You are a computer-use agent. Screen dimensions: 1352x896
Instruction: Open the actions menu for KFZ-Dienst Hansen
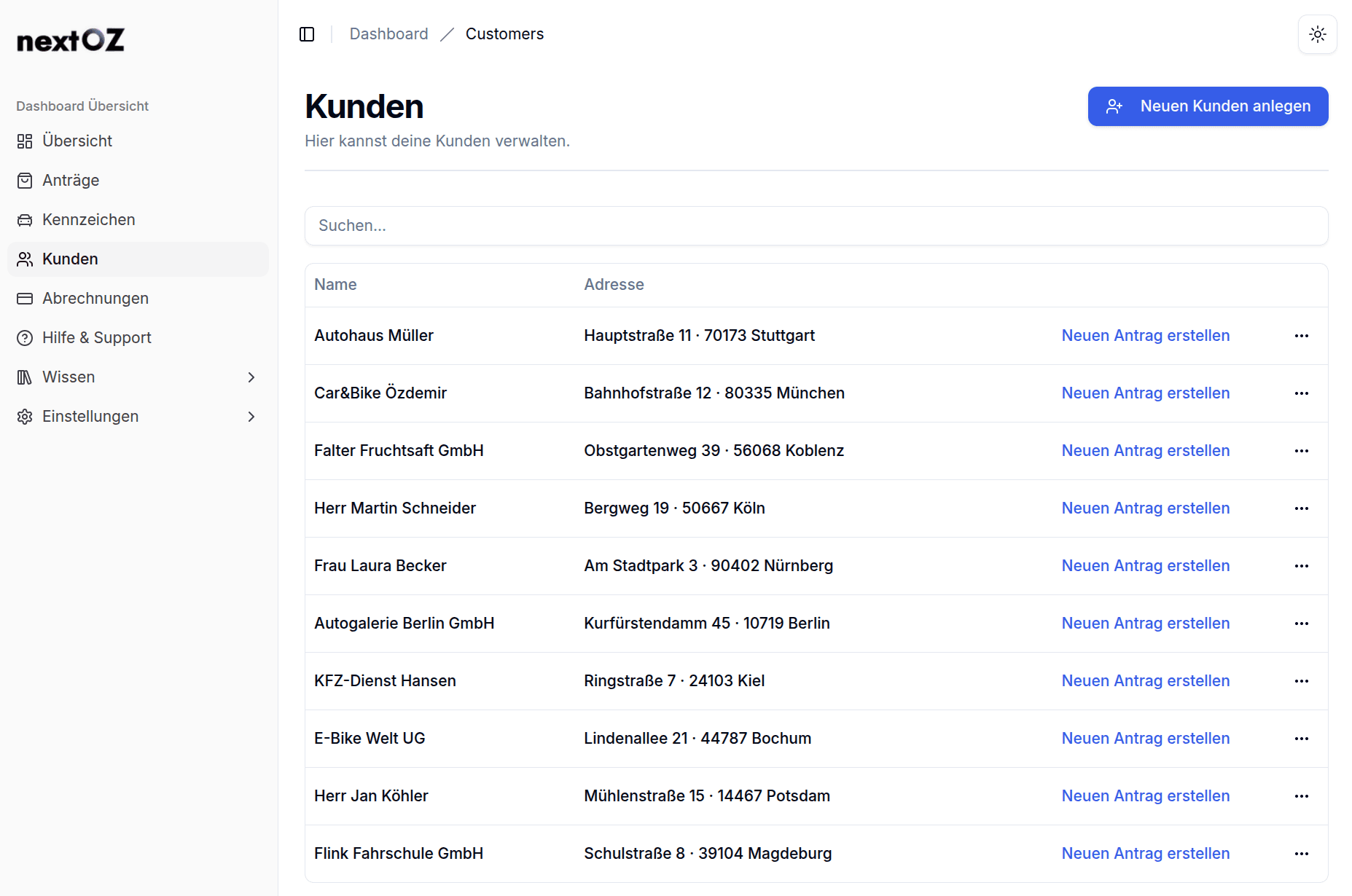click(1302, 681)
